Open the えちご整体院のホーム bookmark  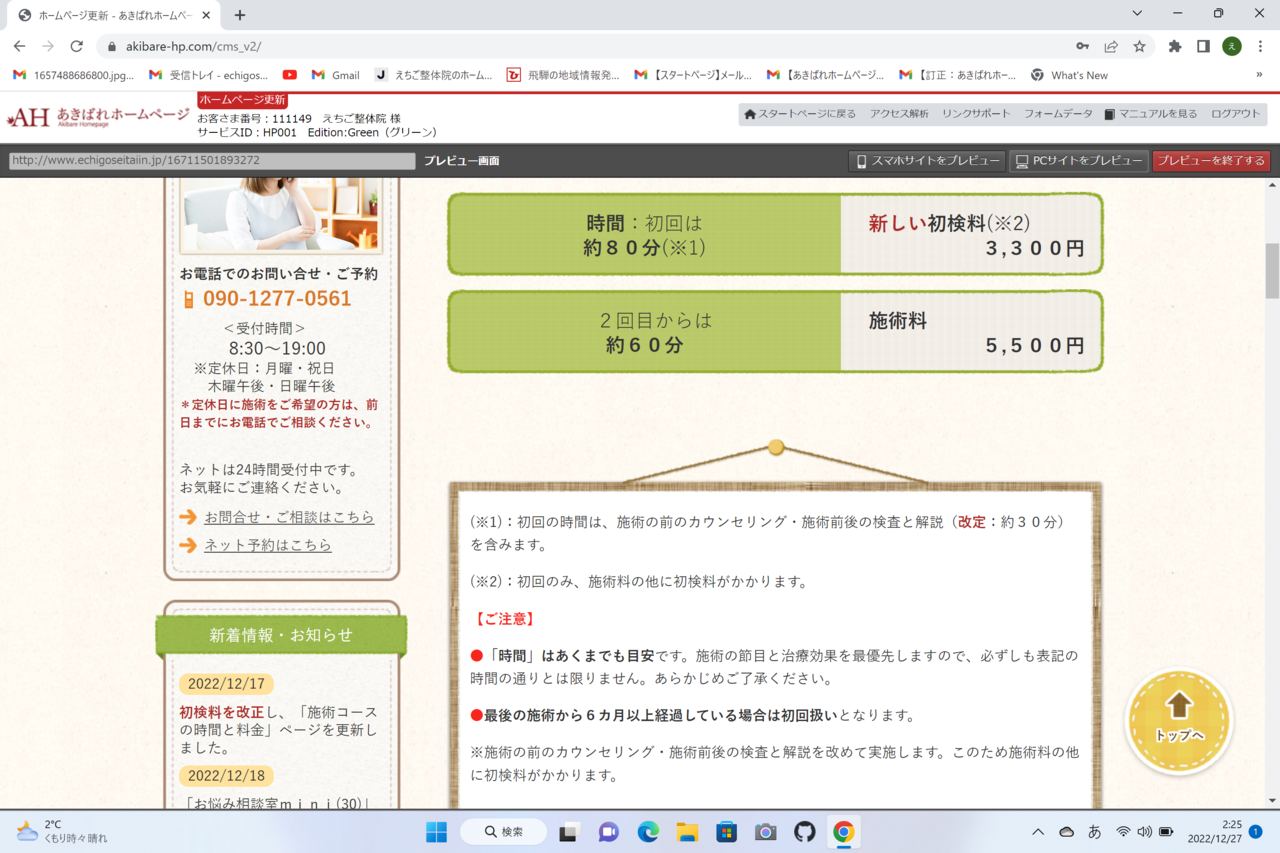(x=433, y=75)
